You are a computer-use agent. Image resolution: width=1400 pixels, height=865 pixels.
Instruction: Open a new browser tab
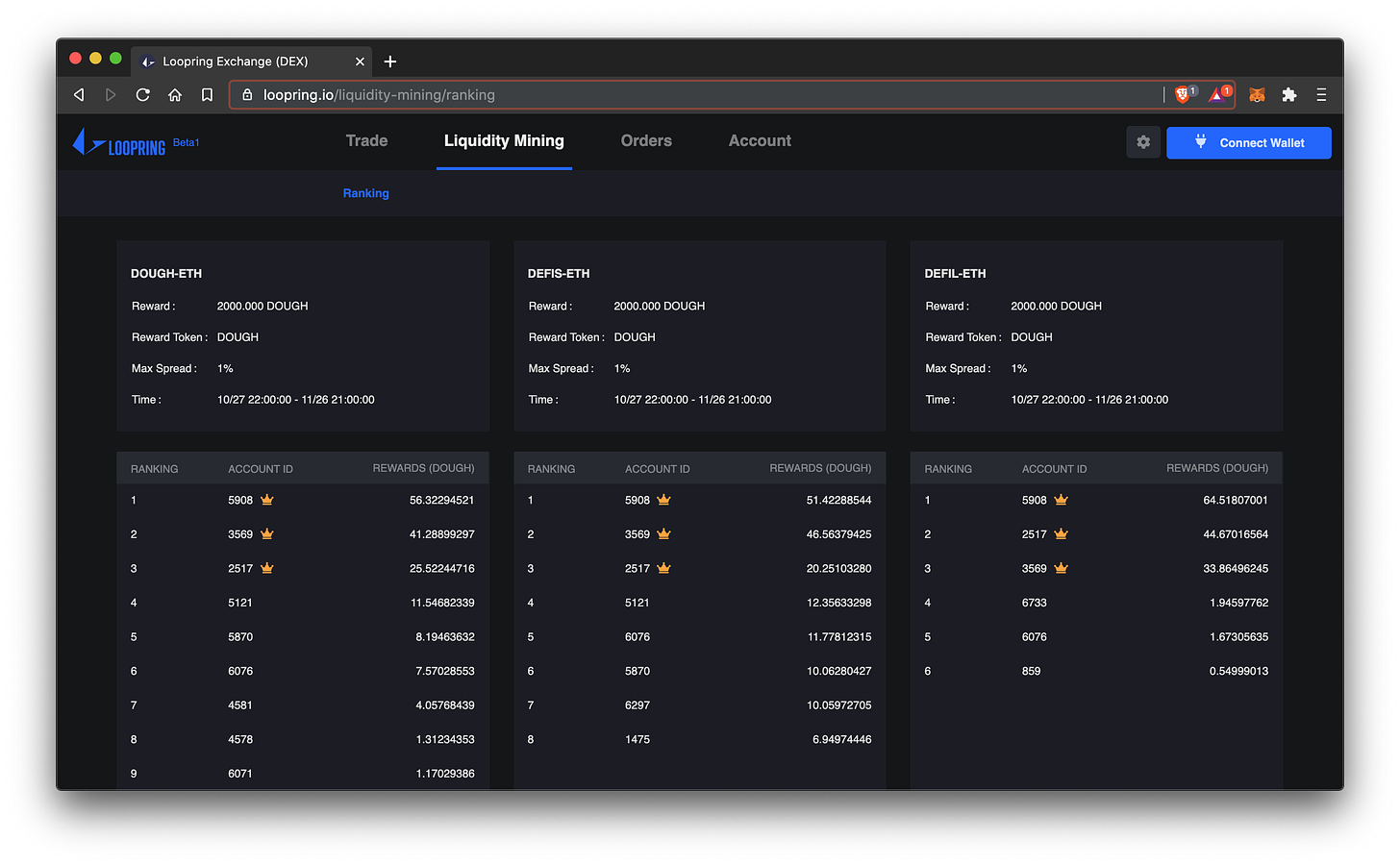pos(390,62)
